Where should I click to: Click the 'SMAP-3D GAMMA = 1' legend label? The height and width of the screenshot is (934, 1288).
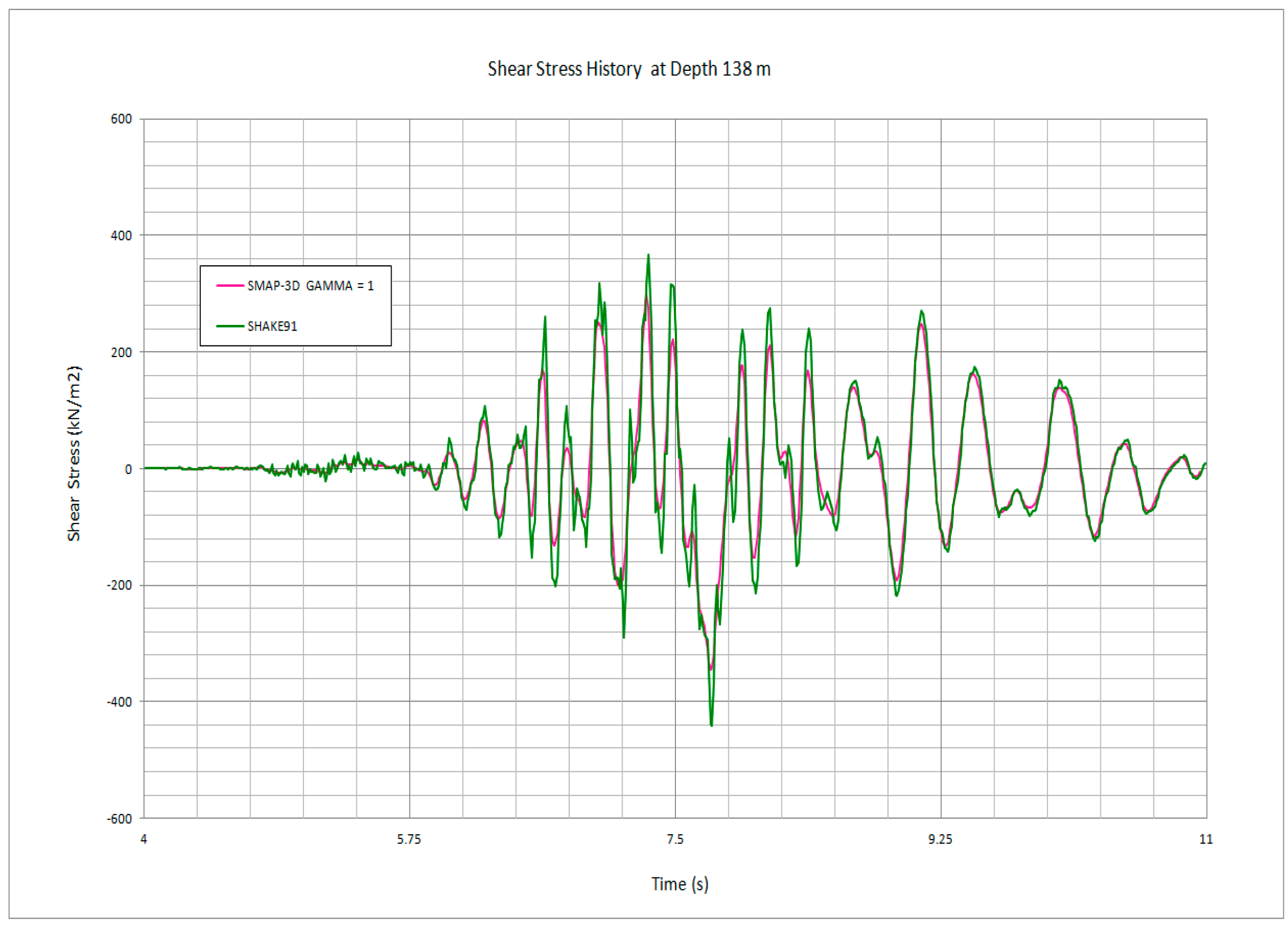point(311,286)
